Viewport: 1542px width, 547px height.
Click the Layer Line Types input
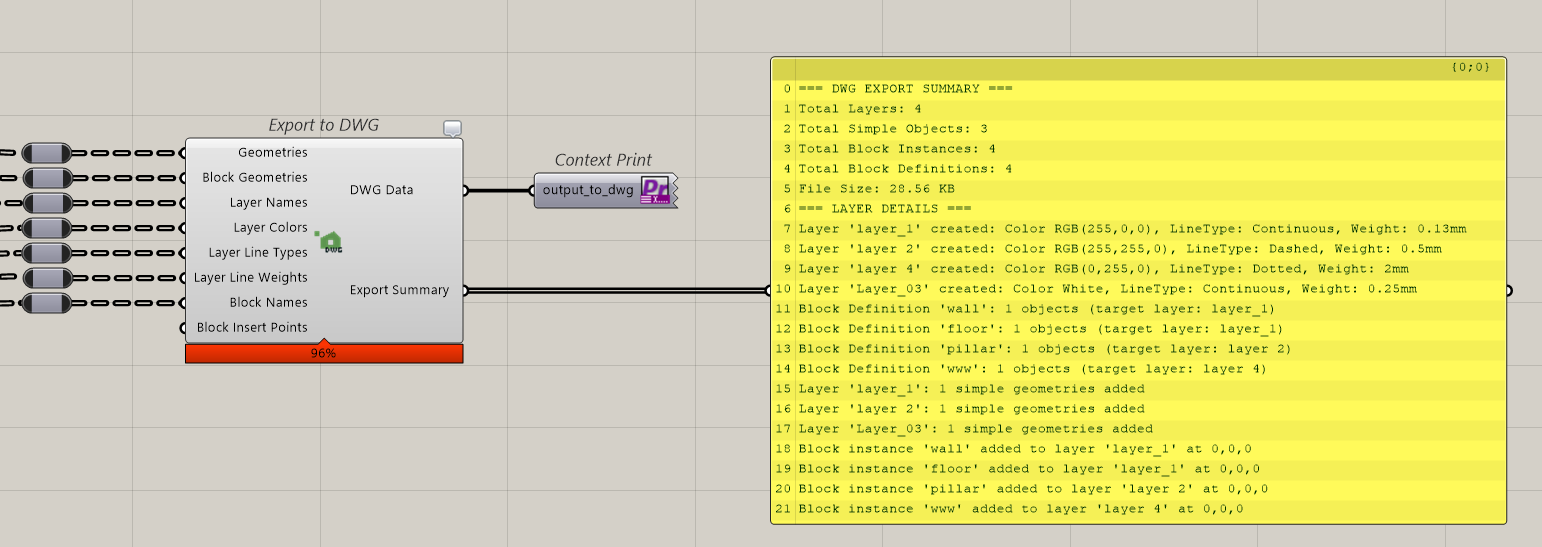[258, 253]
